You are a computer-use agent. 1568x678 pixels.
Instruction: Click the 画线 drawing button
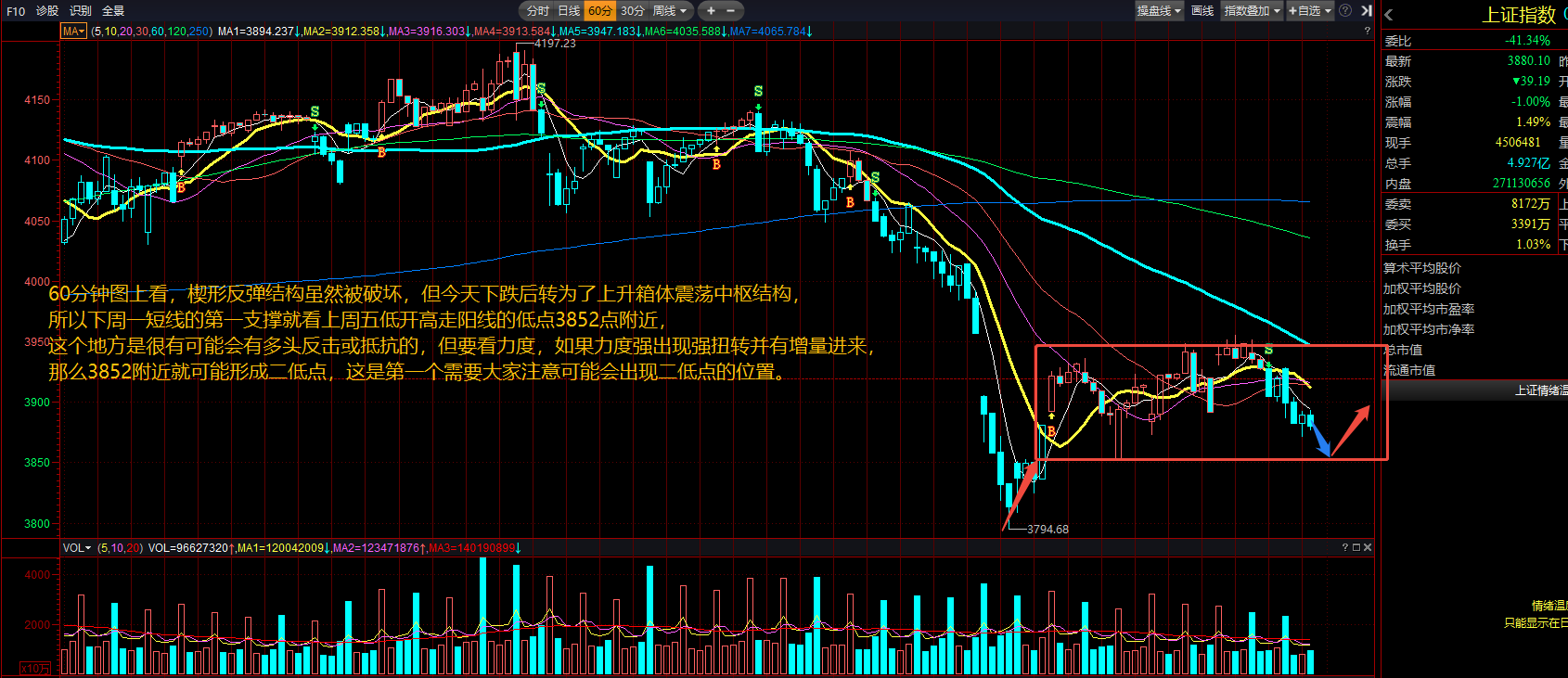1202,11
